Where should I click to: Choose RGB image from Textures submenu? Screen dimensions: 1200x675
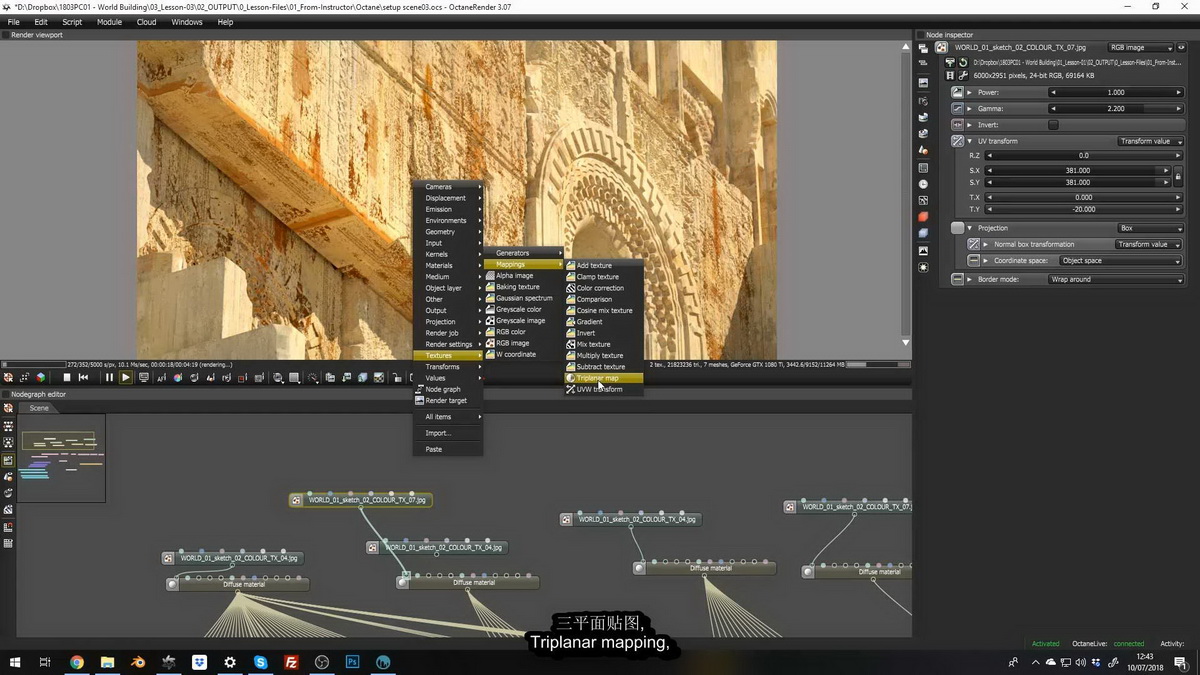[523, 343]
